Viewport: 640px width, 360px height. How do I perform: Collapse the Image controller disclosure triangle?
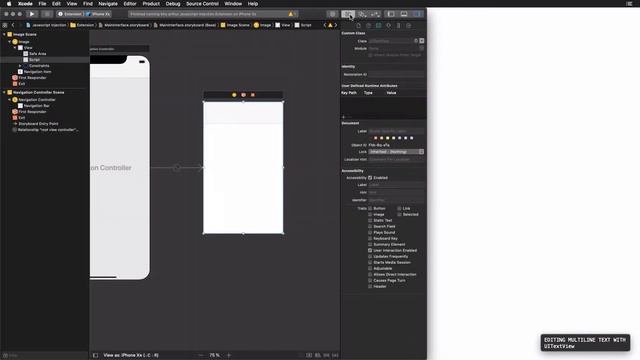pyautogui.click(x=9, y=42)
